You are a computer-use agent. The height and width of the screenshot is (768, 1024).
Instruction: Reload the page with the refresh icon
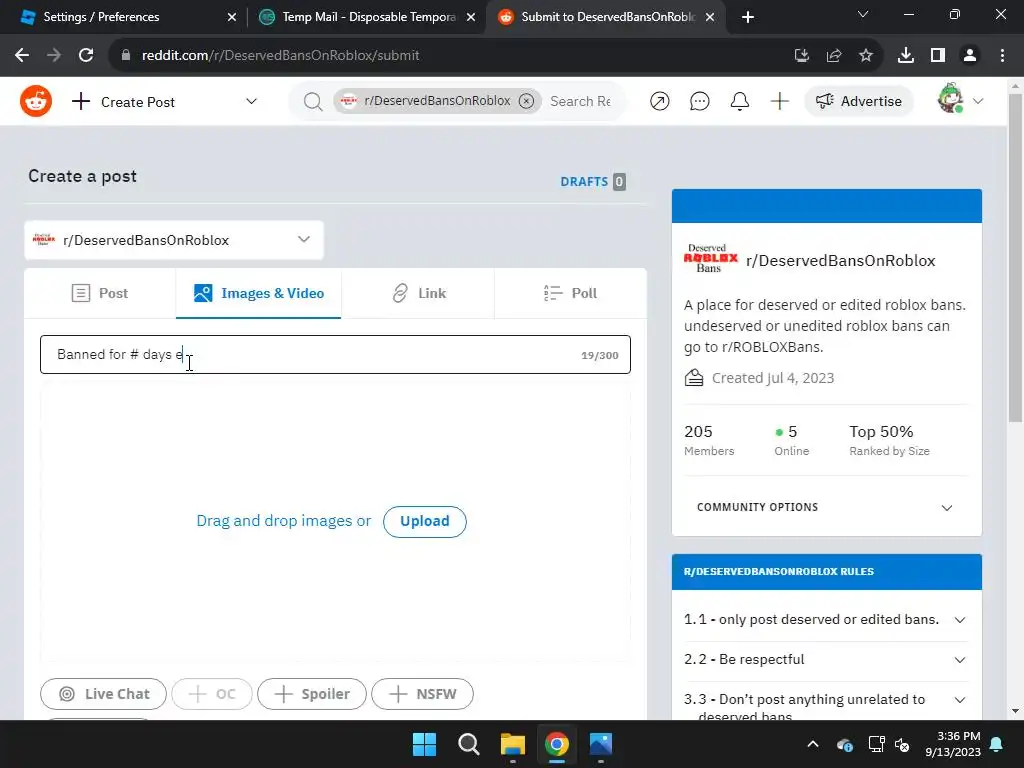tap(86, 56)
